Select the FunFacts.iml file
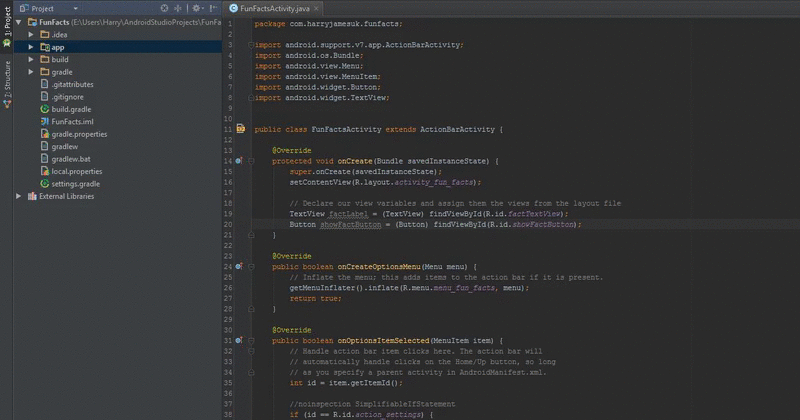 [x=72, y=121]
